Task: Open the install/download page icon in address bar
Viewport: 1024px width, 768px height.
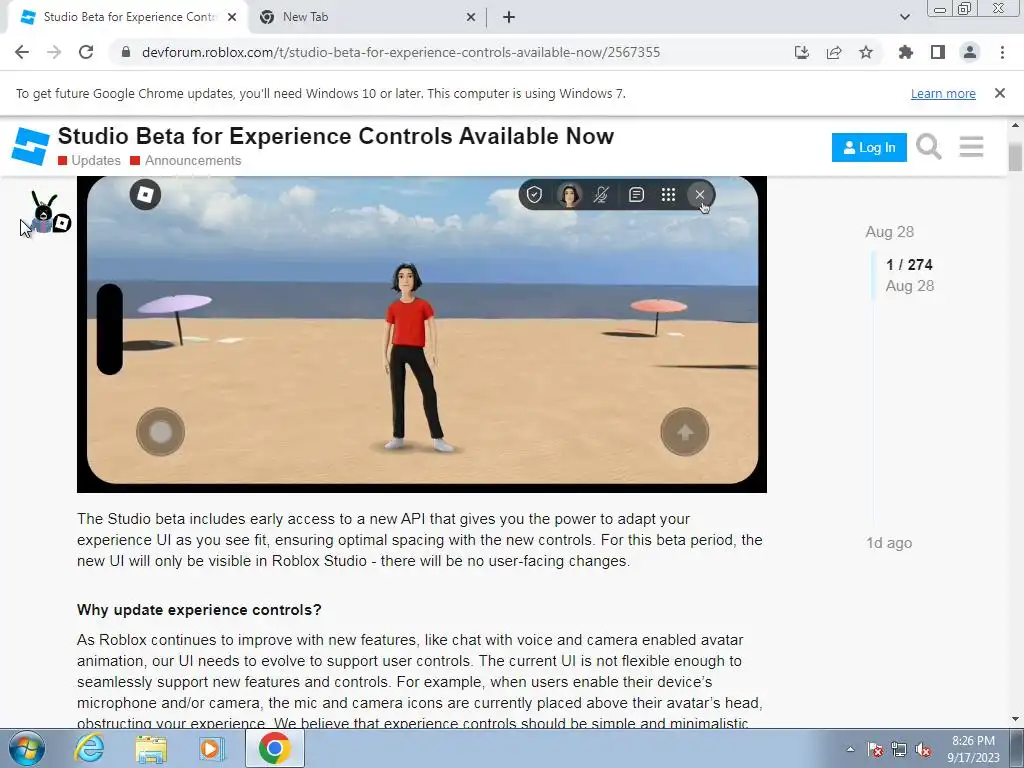Action: [801, 52]
